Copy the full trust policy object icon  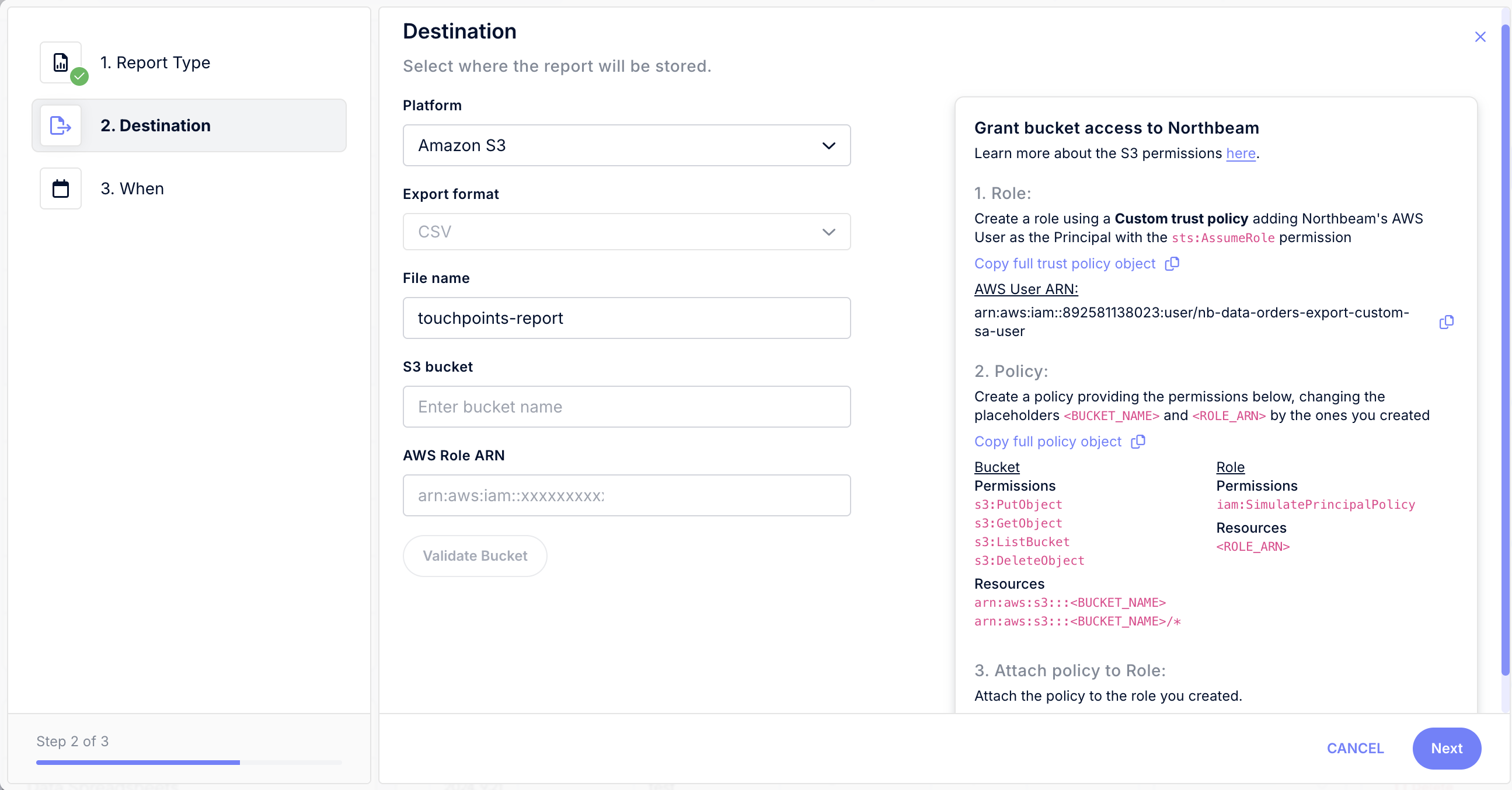(x=1172, y=263)
